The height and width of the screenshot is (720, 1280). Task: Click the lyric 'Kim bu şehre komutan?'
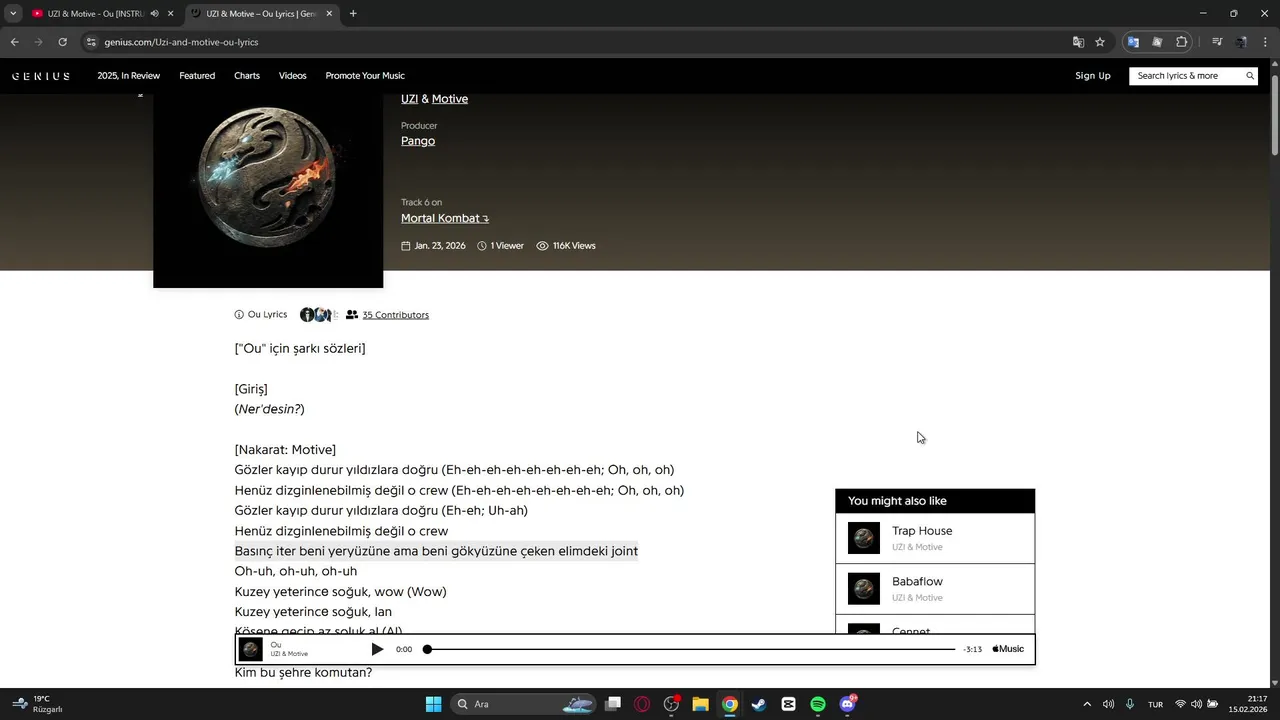(303, 672)
